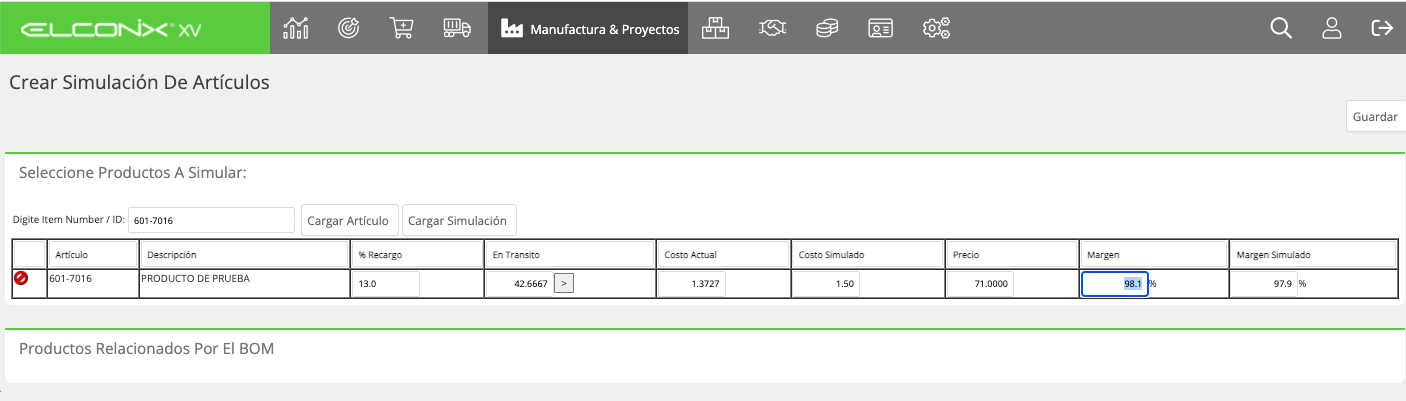Open the handshake module icon
The image size is (1406, 401).
point(771,28)
